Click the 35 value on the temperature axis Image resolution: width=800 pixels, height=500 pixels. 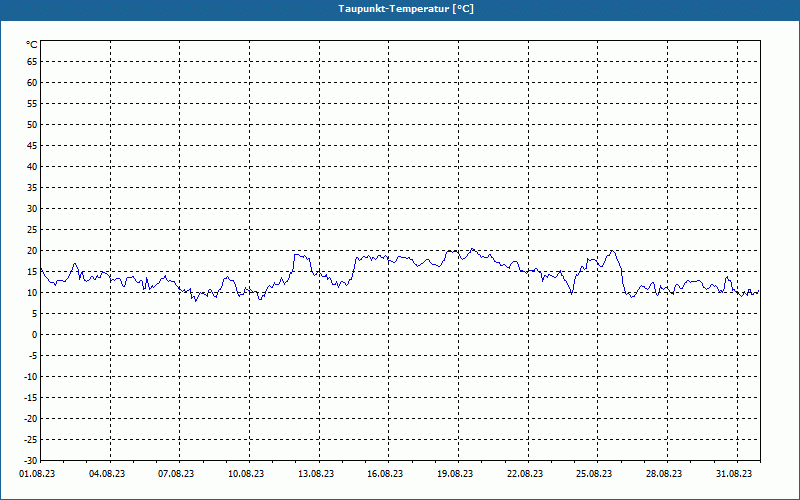click(x=32, y=188)
